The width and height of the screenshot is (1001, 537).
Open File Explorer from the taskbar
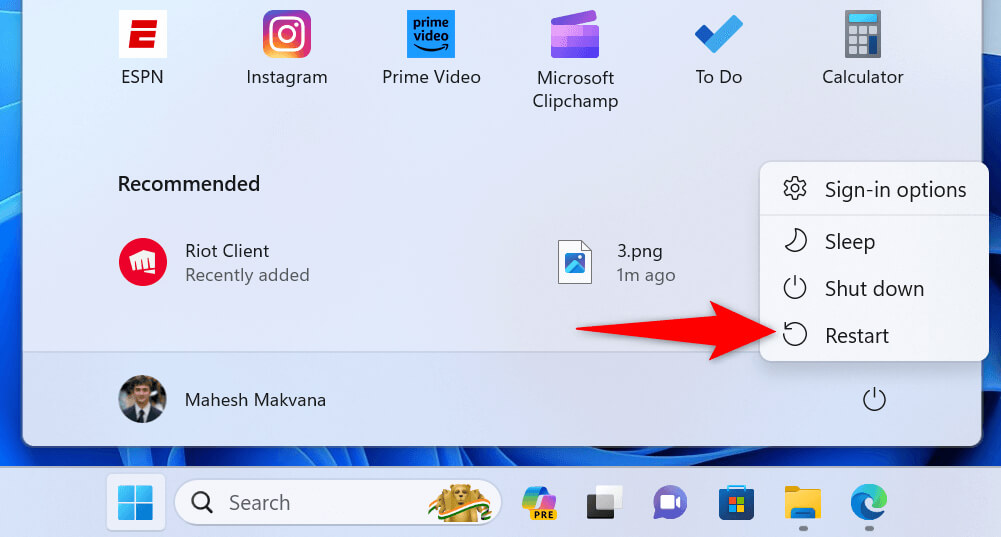[x=802, y=503]
